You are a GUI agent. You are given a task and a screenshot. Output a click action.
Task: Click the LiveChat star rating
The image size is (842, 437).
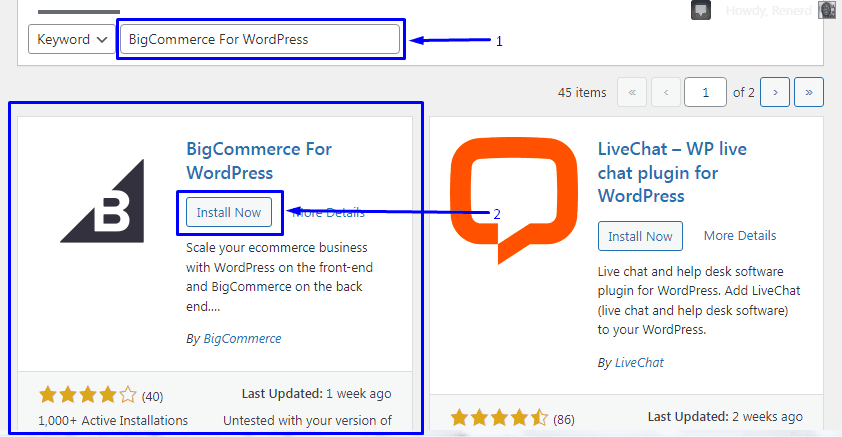point(499,418)
